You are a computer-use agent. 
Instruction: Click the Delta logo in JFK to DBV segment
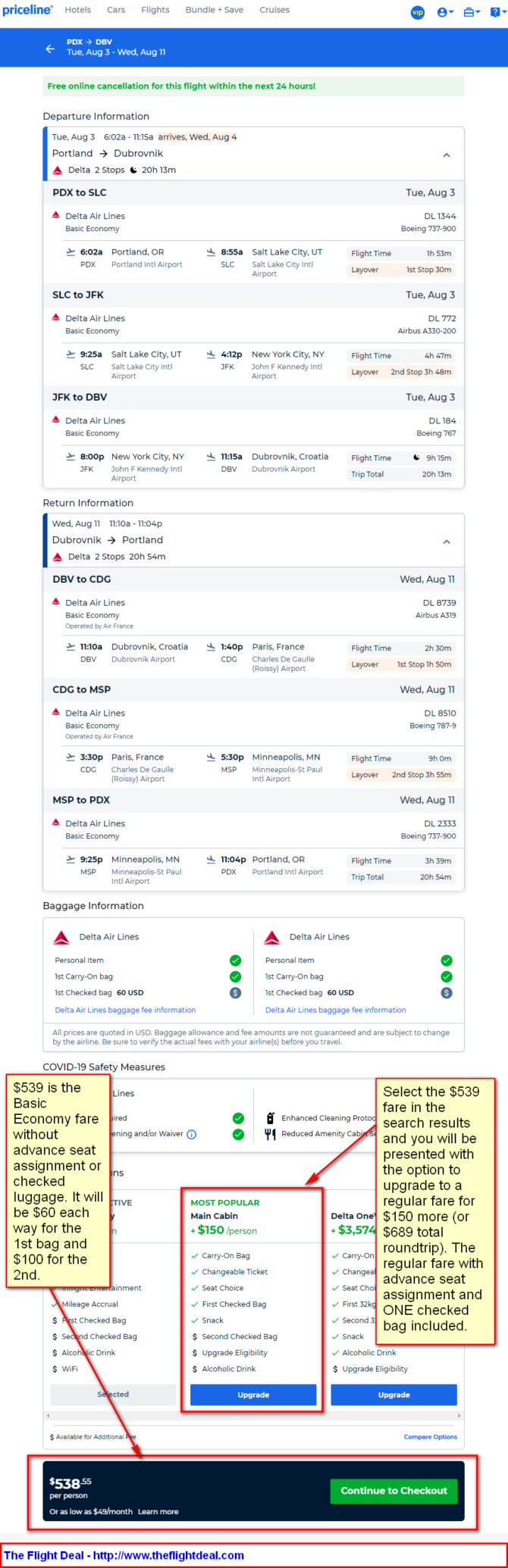tap(55, 420)
